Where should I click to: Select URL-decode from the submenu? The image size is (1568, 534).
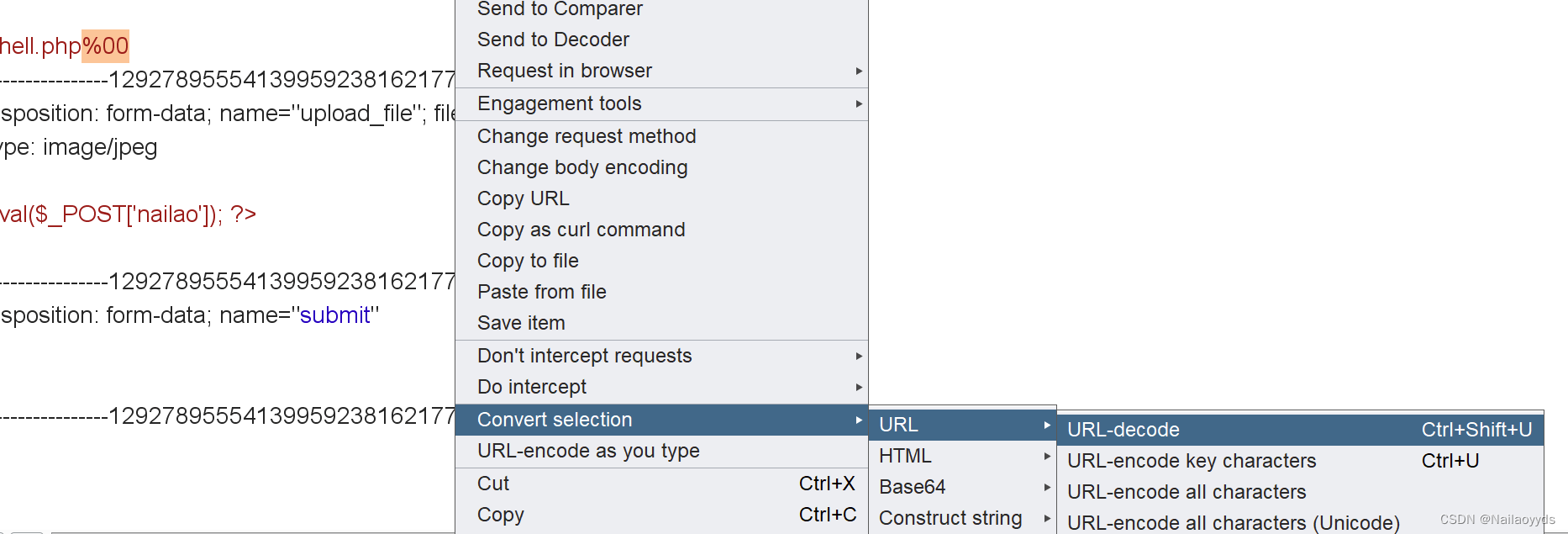point(1123,430)
